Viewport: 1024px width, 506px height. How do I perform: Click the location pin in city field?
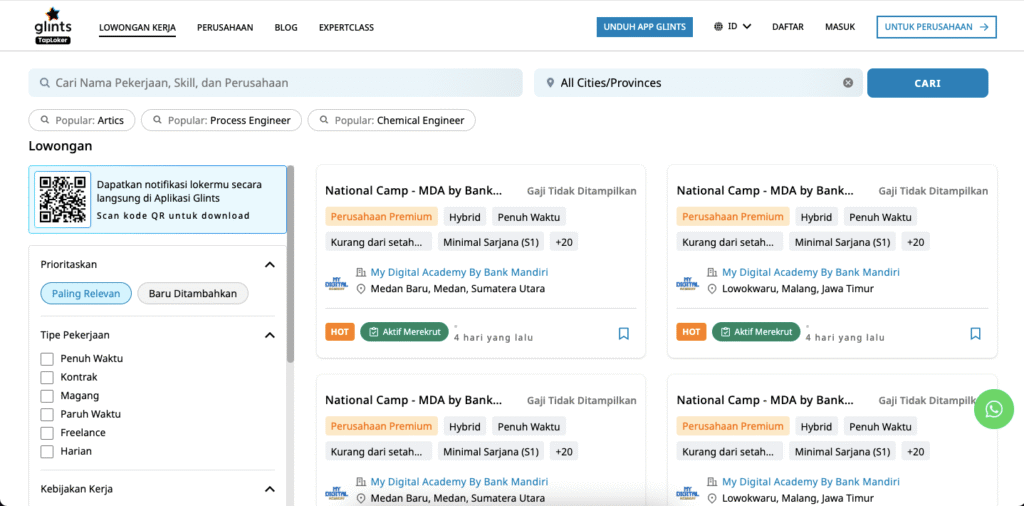550,83
